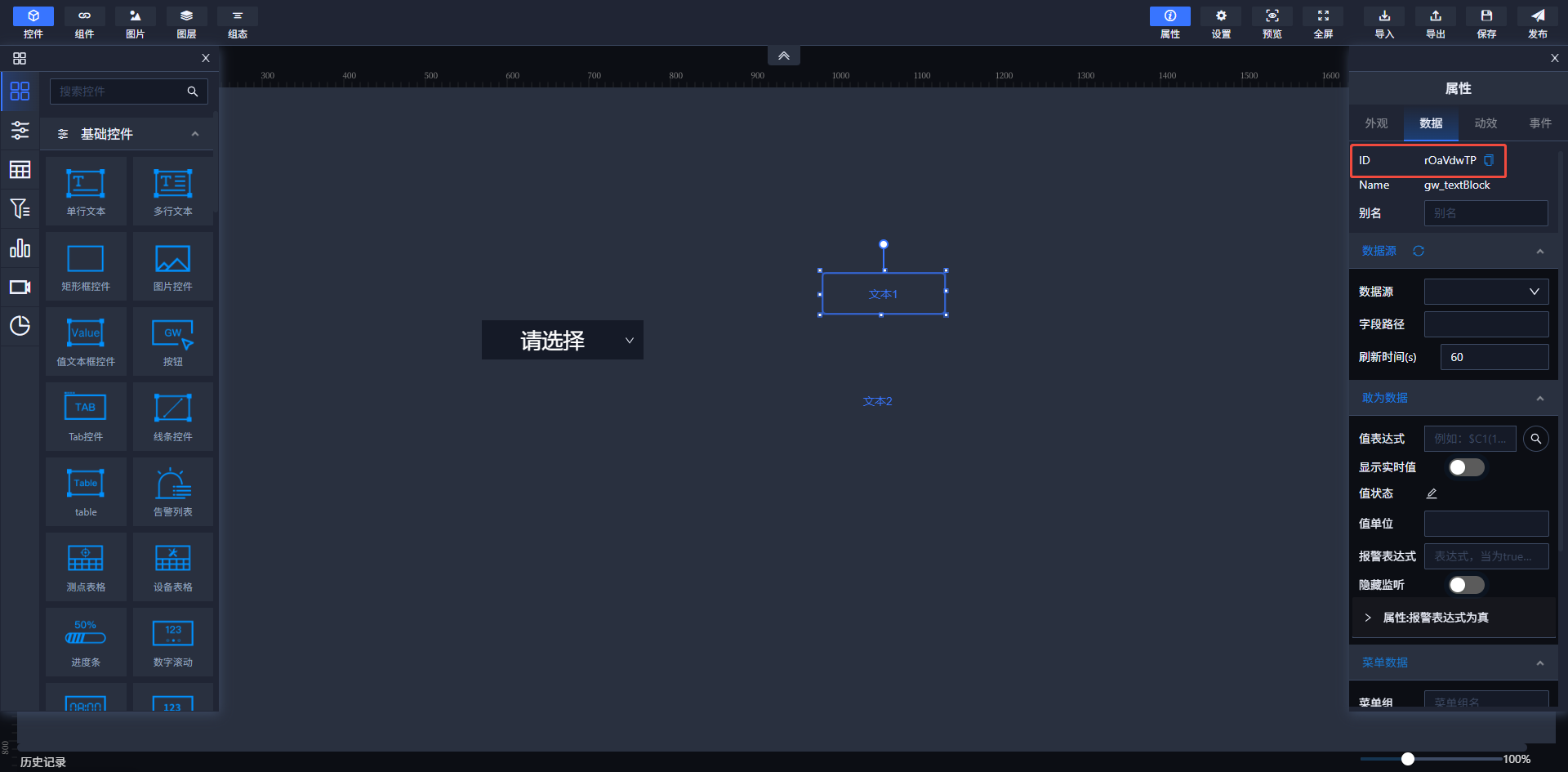The image size is (1568, 772).
Task: Choose the Tab控件 control
Action: click(x=86, y=417)
